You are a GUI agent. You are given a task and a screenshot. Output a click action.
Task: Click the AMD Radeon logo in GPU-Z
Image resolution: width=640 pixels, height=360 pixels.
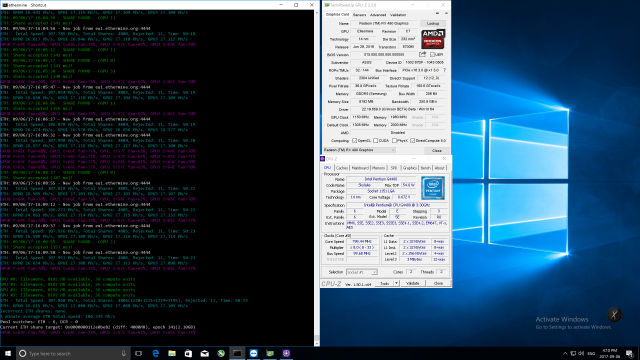click(x=433, y=39)
